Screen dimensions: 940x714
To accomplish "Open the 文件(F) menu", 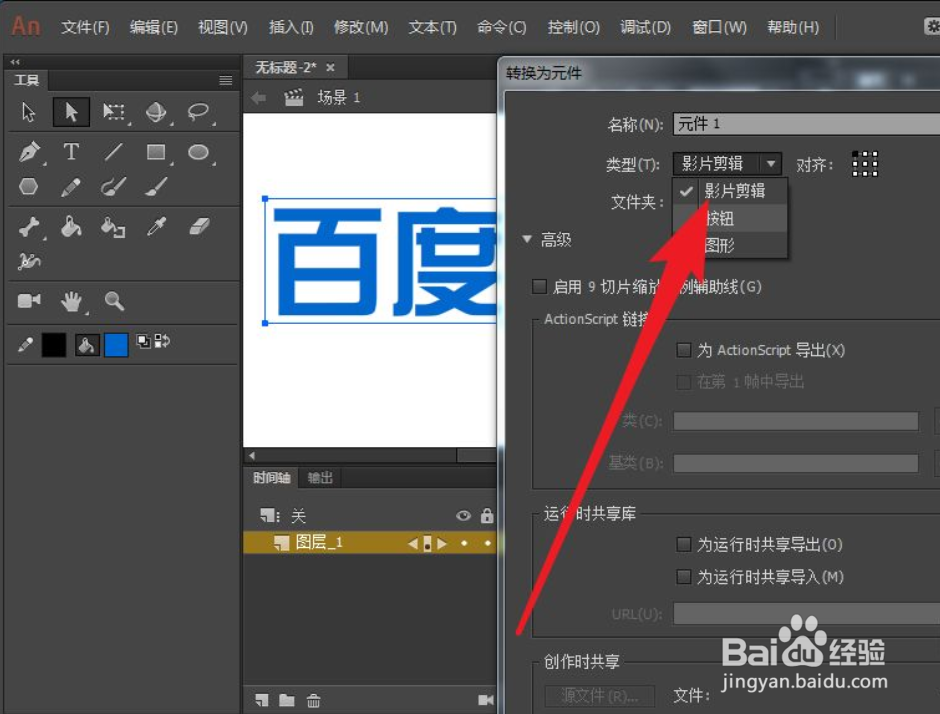I will [x=85, y=28].
